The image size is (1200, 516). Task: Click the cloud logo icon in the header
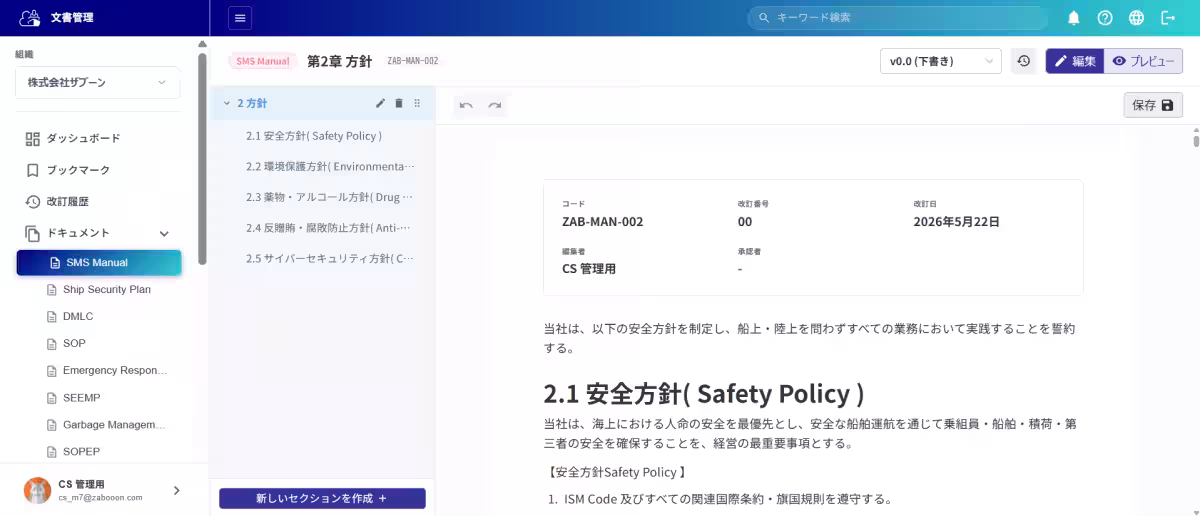30,17
